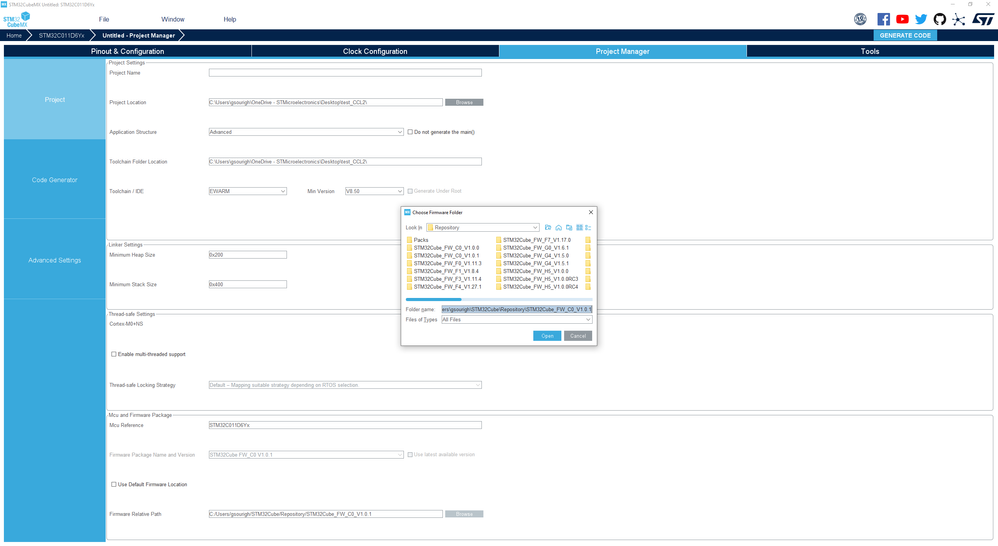Image resolution: width=998 pixels, height=546 pixels.
Task: Open Files of Types dropdown
Action: point(517,319)
